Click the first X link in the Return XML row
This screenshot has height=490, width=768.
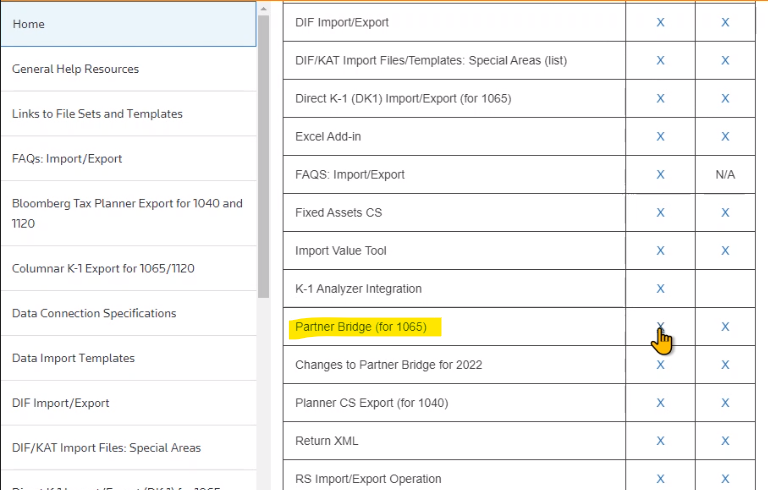[660, 441]
